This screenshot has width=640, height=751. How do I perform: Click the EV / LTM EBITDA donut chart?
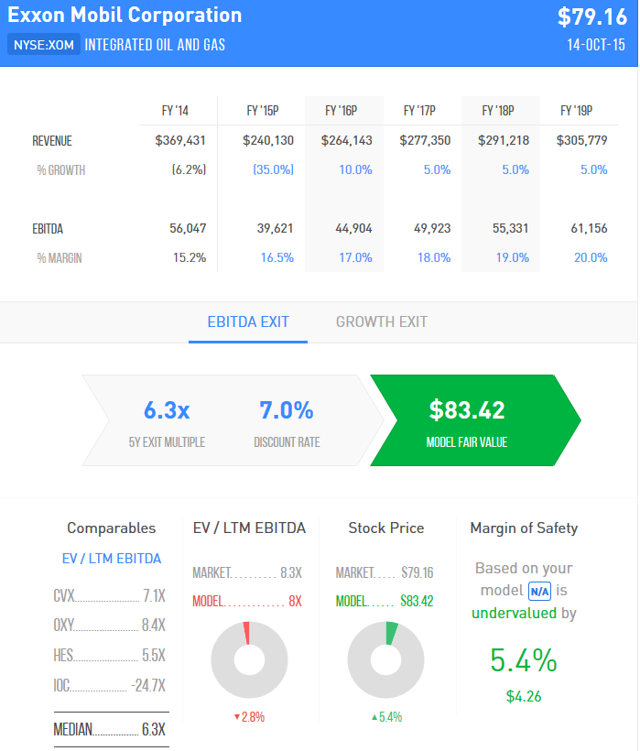249,660
